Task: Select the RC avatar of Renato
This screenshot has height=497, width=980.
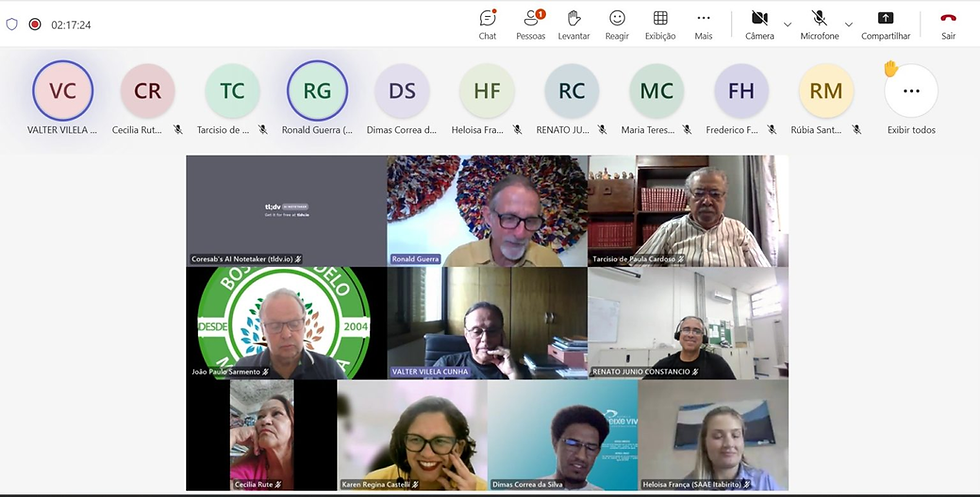Action: pos(572,91)
